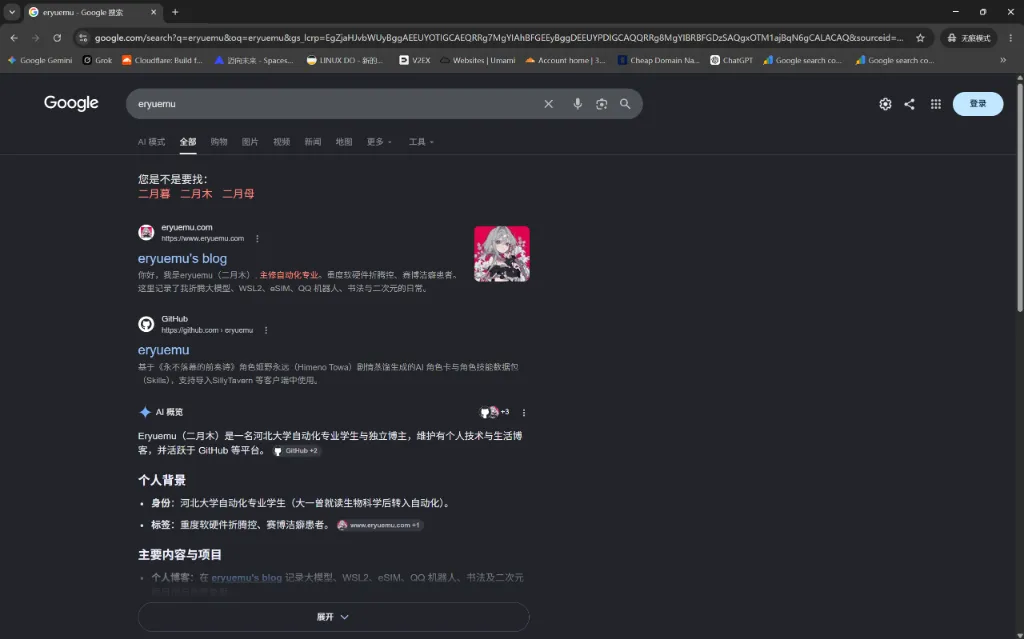Reload the page in the browser toolbar
This screenshot has height=639, width=1024.
click(x=57, y=38)
